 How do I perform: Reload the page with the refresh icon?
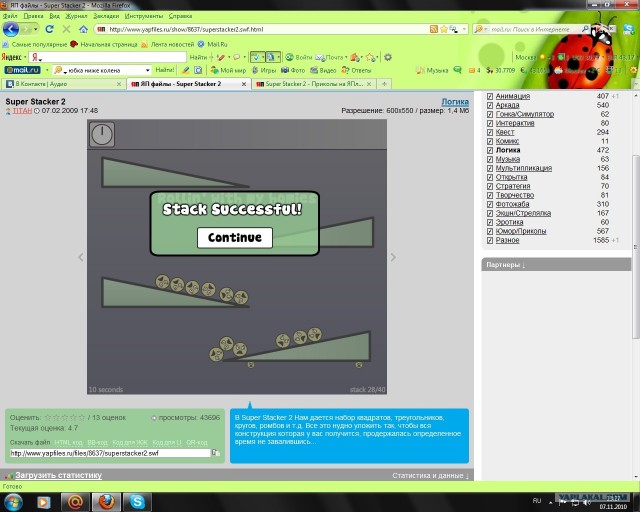pyautogui.click(x=49, y=29)
